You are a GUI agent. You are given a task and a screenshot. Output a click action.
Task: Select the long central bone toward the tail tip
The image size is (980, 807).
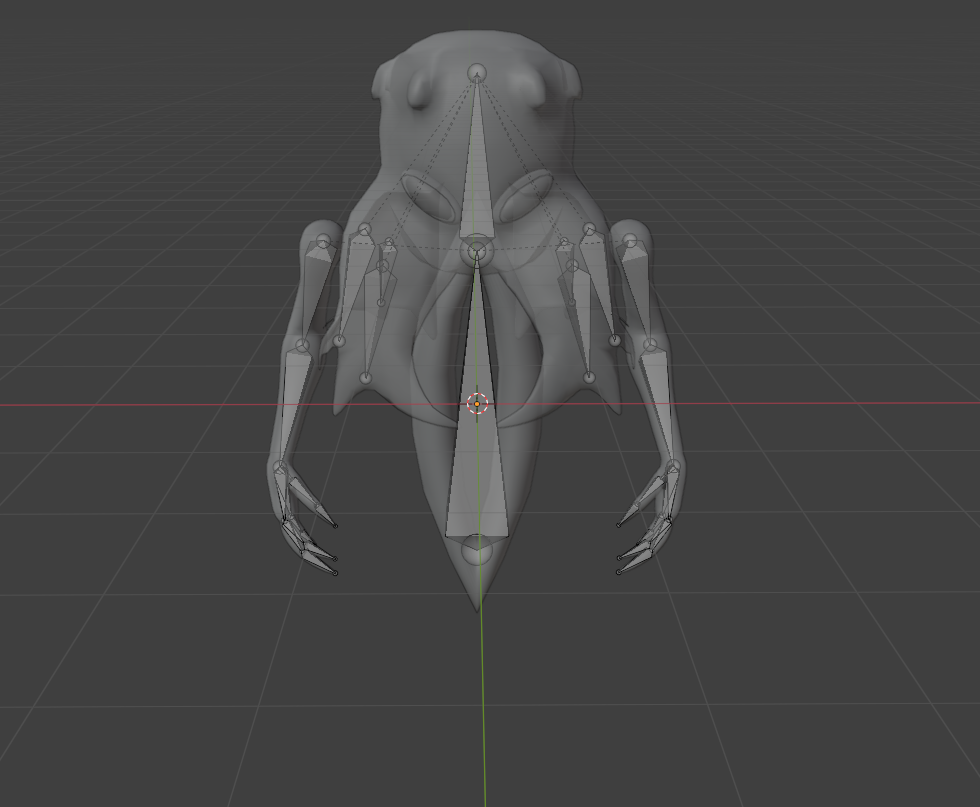coord(477,406)
